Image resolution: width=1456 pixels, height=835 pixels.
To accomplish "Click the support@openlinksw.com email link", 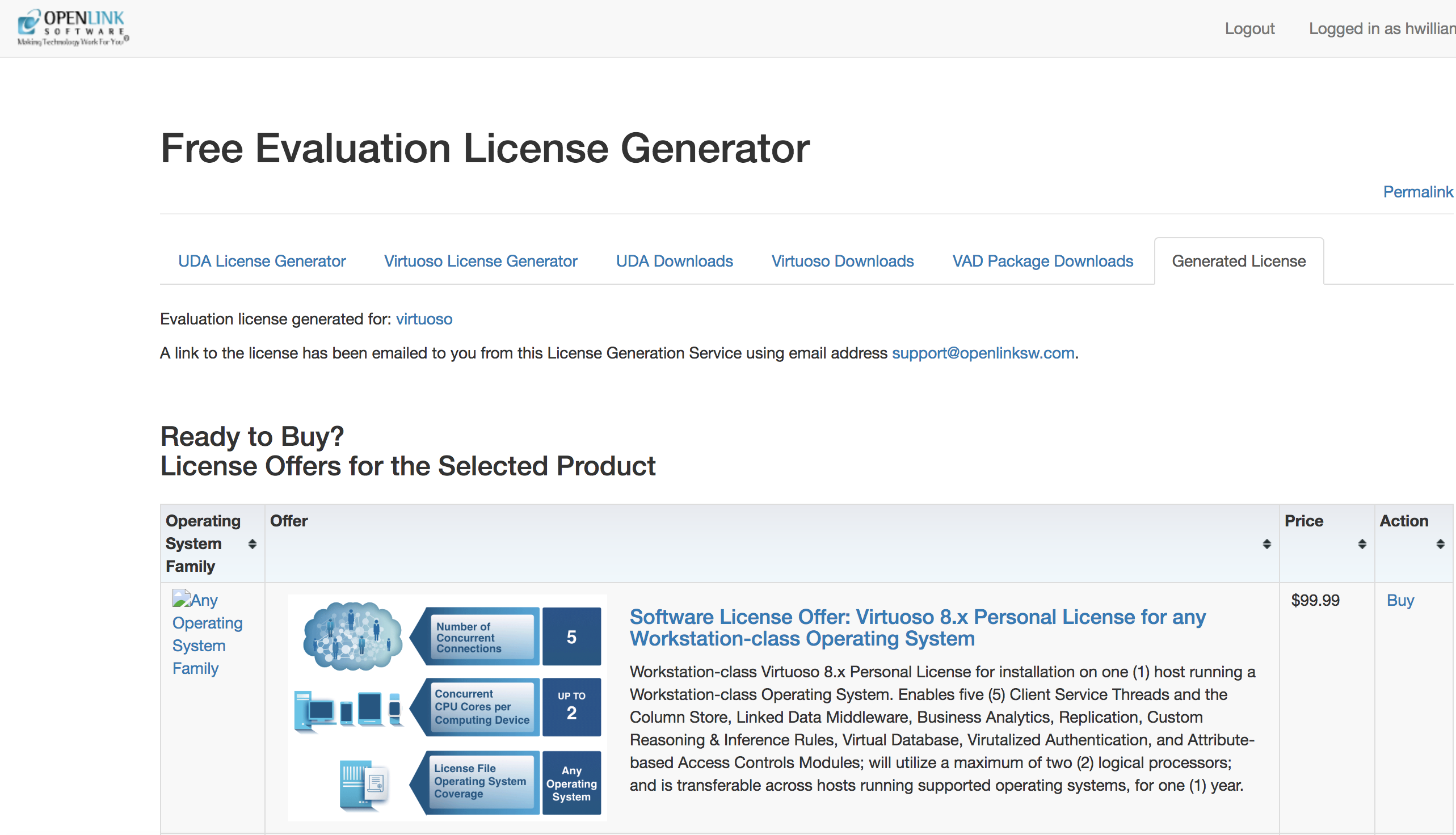I will coord(983,353).
